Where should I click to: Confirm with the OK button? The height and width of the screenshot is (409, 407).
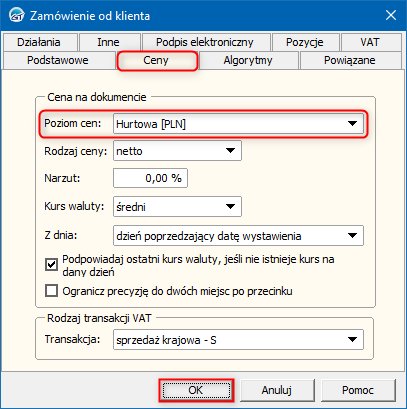point(196,390)
